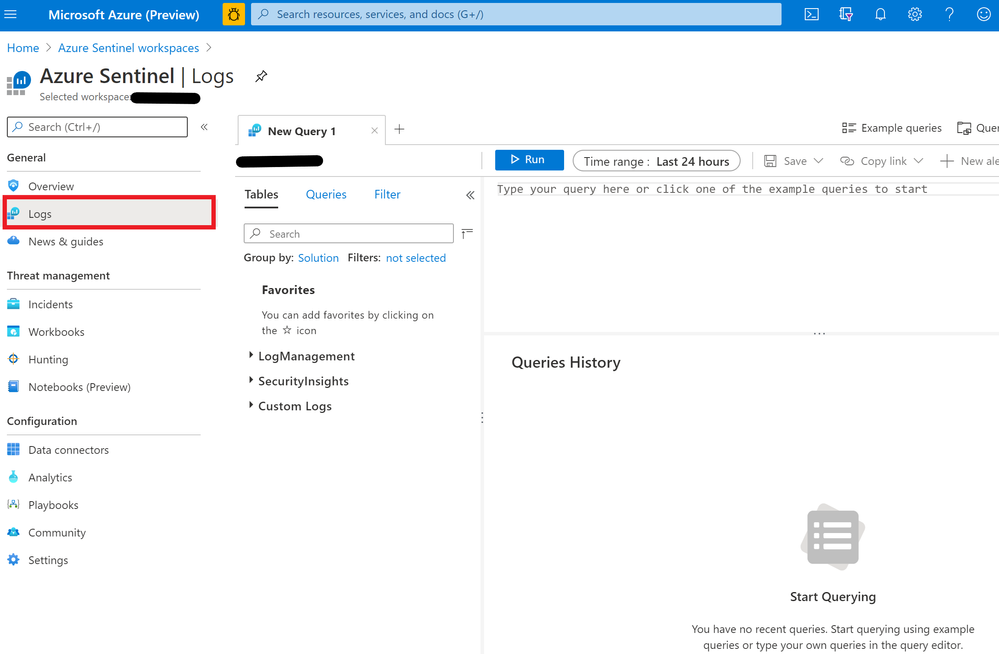
Task: Click the editor results splitter handle
Action: pyautogui.click(x=819, y=333)
